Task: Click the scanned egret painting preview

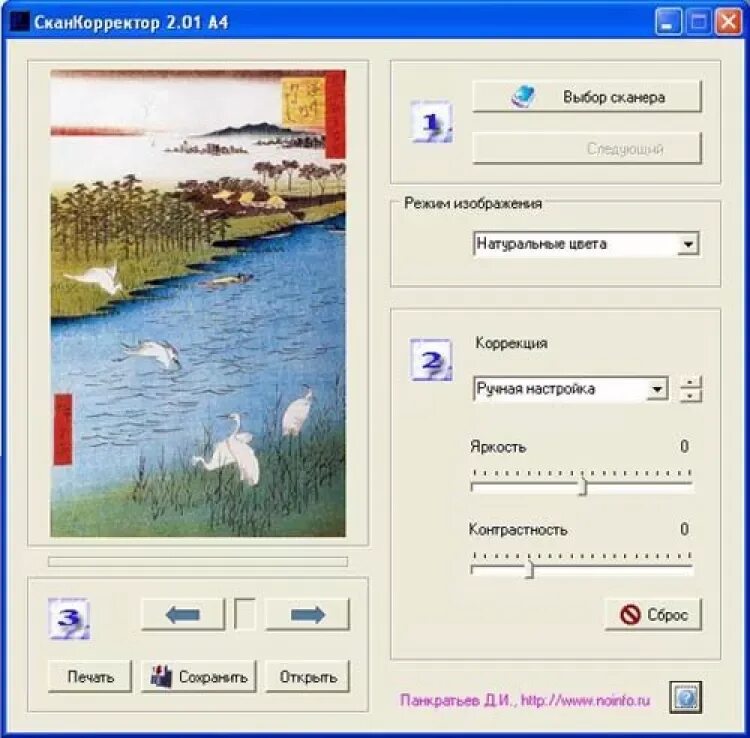Action: (198, 303)
